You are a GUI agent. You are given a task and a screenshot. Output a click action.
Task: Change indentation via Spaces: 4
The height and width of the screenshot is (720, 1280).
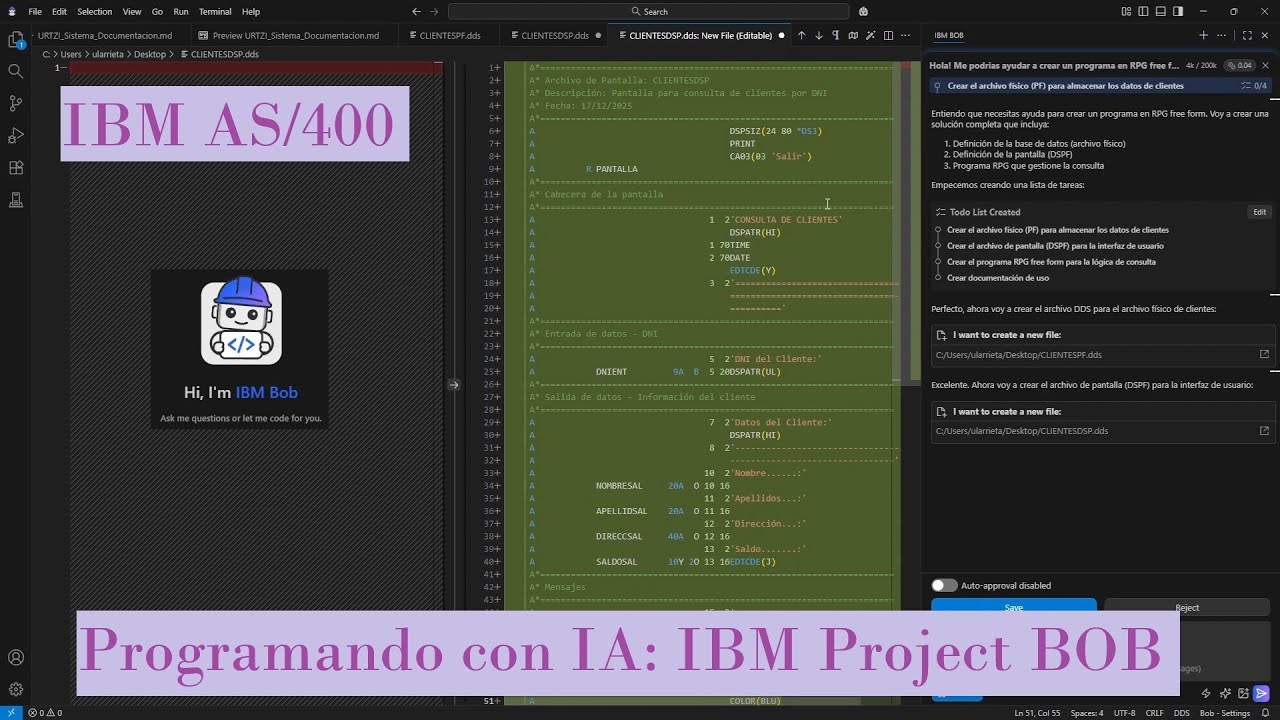[1087, 713]
